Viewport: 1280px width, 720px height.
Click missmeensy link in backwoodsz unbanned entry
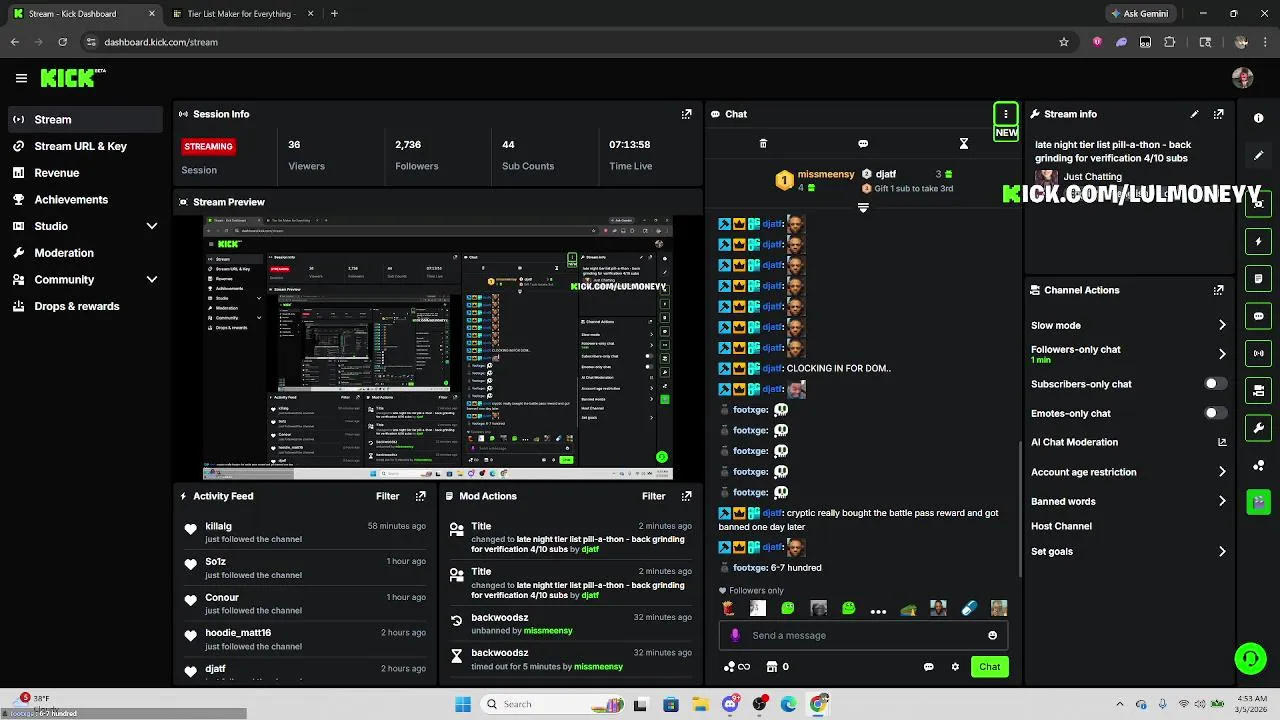(548, 631)
